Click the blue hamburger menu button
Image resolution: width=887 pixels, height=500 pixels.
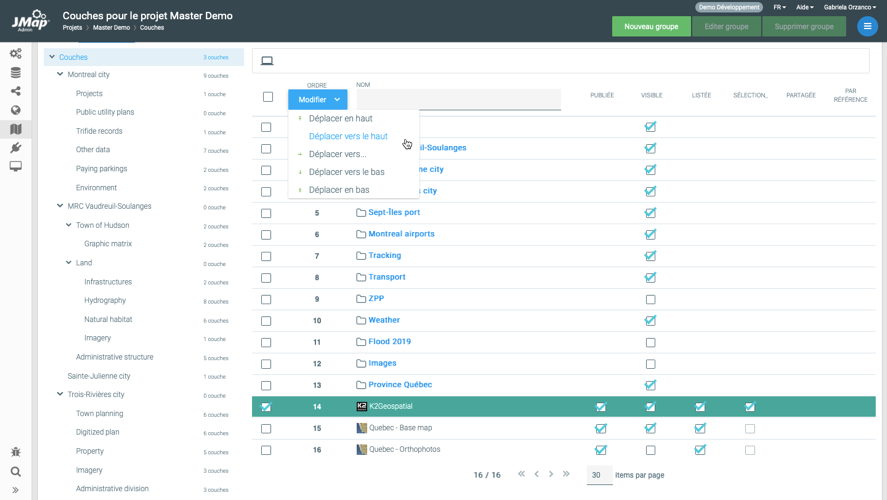click(x=867, y=27)
